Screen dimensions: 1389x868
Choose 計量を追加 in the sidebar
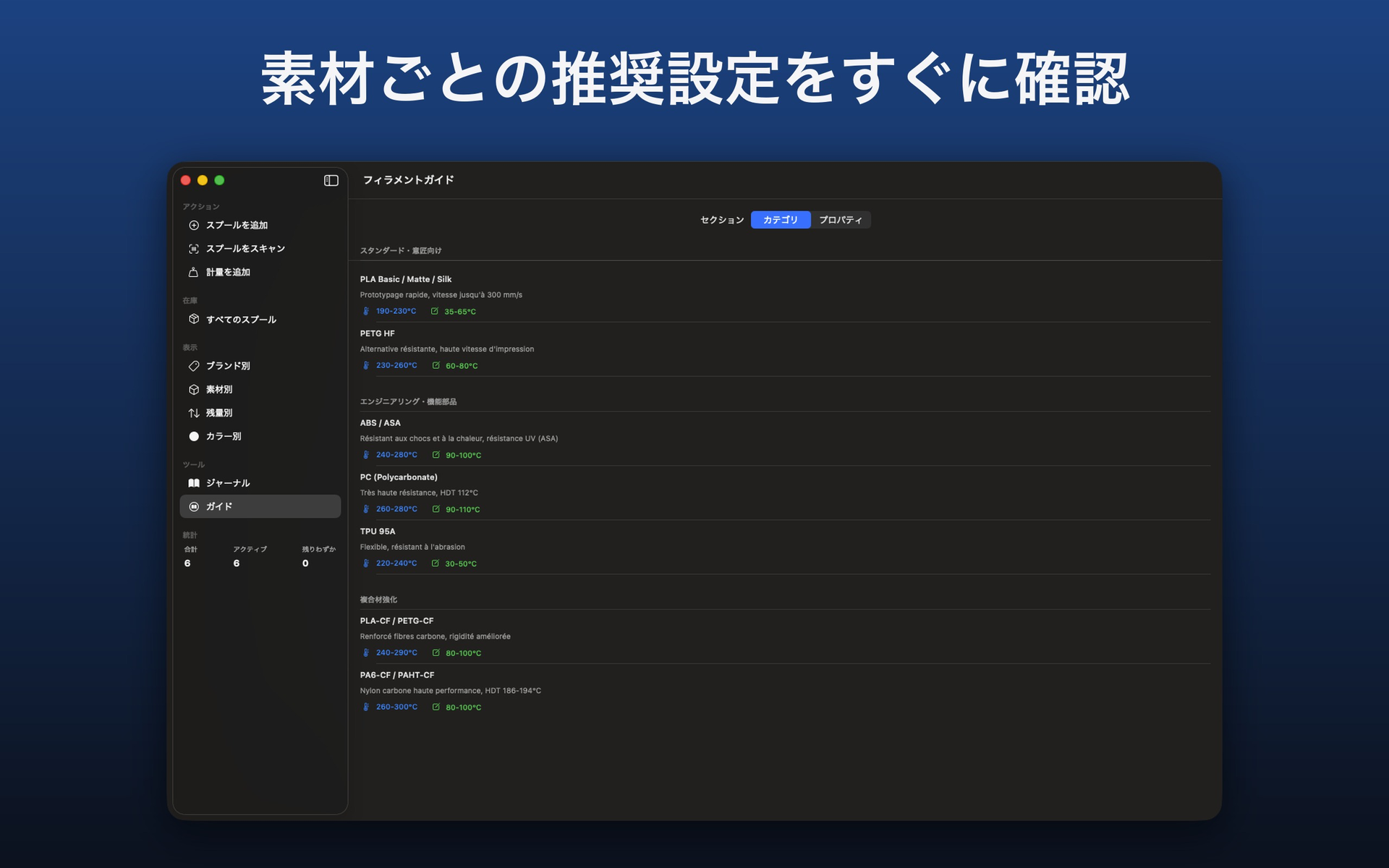click(260, 272)
